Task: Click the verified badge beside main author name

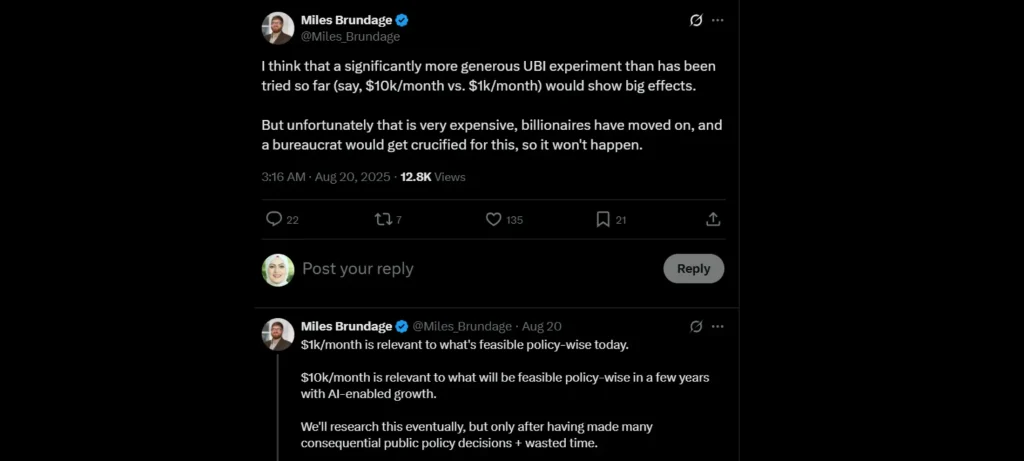Action: (x=402, y=20)
